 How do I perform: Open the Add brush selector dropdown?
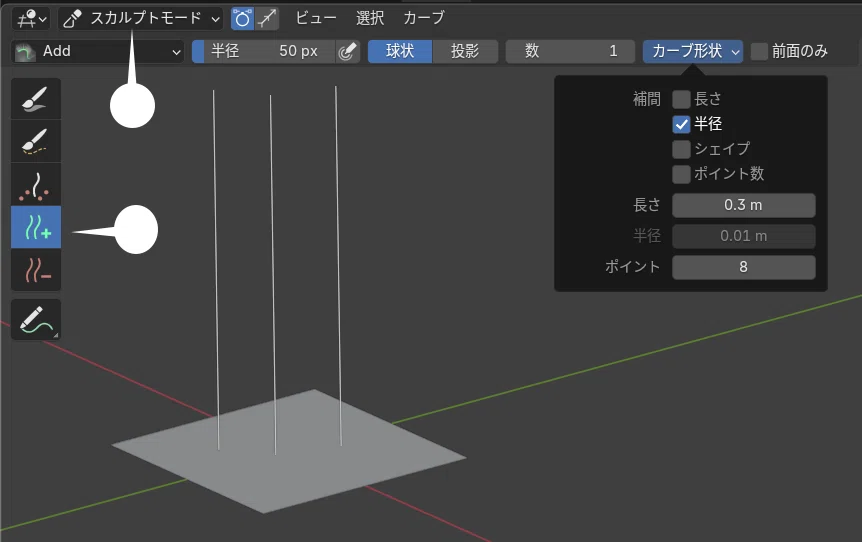pyautogui.click(x=97, y=52)
